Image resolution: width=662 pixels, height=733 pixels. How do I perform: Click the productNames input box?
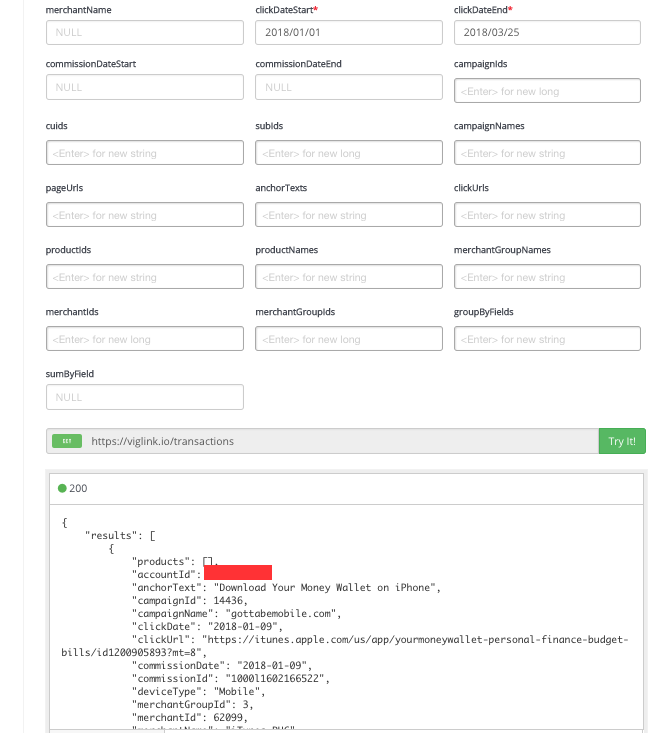point(348,277)
